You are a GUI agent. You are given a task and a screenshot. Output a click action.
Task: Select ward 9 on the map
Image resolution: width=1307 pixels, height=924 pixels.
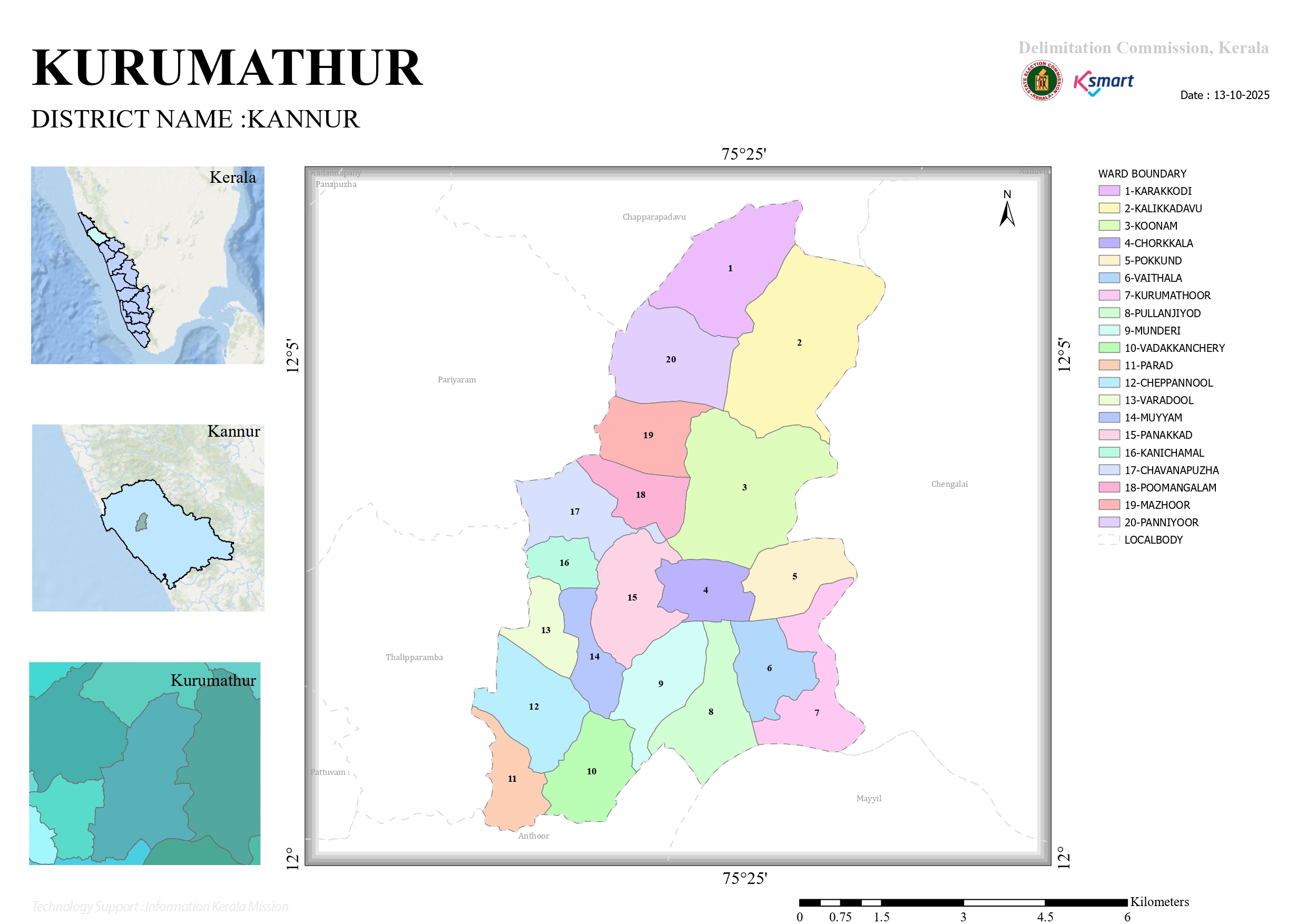[x=660, y=684]
